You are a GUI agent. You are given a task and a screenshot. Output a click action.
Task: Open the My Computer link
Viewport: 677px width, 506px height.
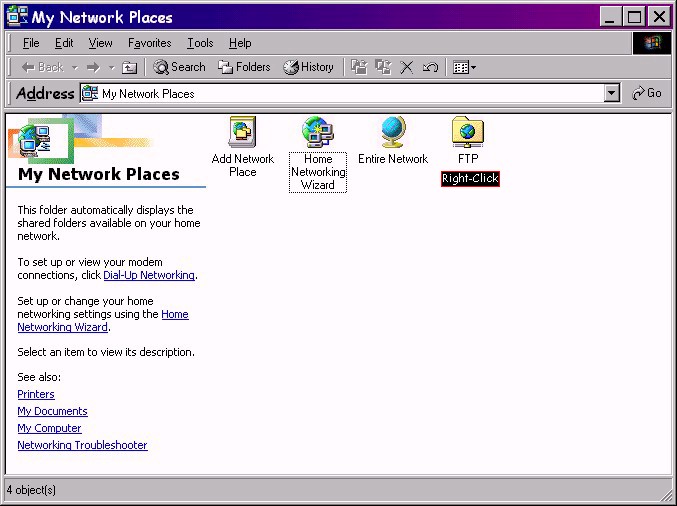click(49, 428)
